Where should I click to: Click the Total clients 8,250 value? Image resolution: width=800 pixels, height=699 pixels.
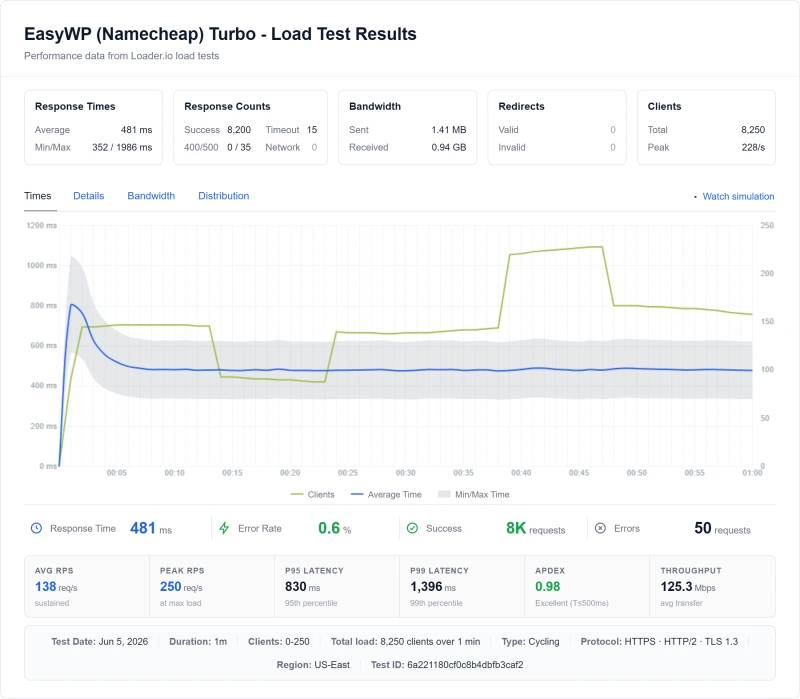pyautogui.click(x=753, y=130)
